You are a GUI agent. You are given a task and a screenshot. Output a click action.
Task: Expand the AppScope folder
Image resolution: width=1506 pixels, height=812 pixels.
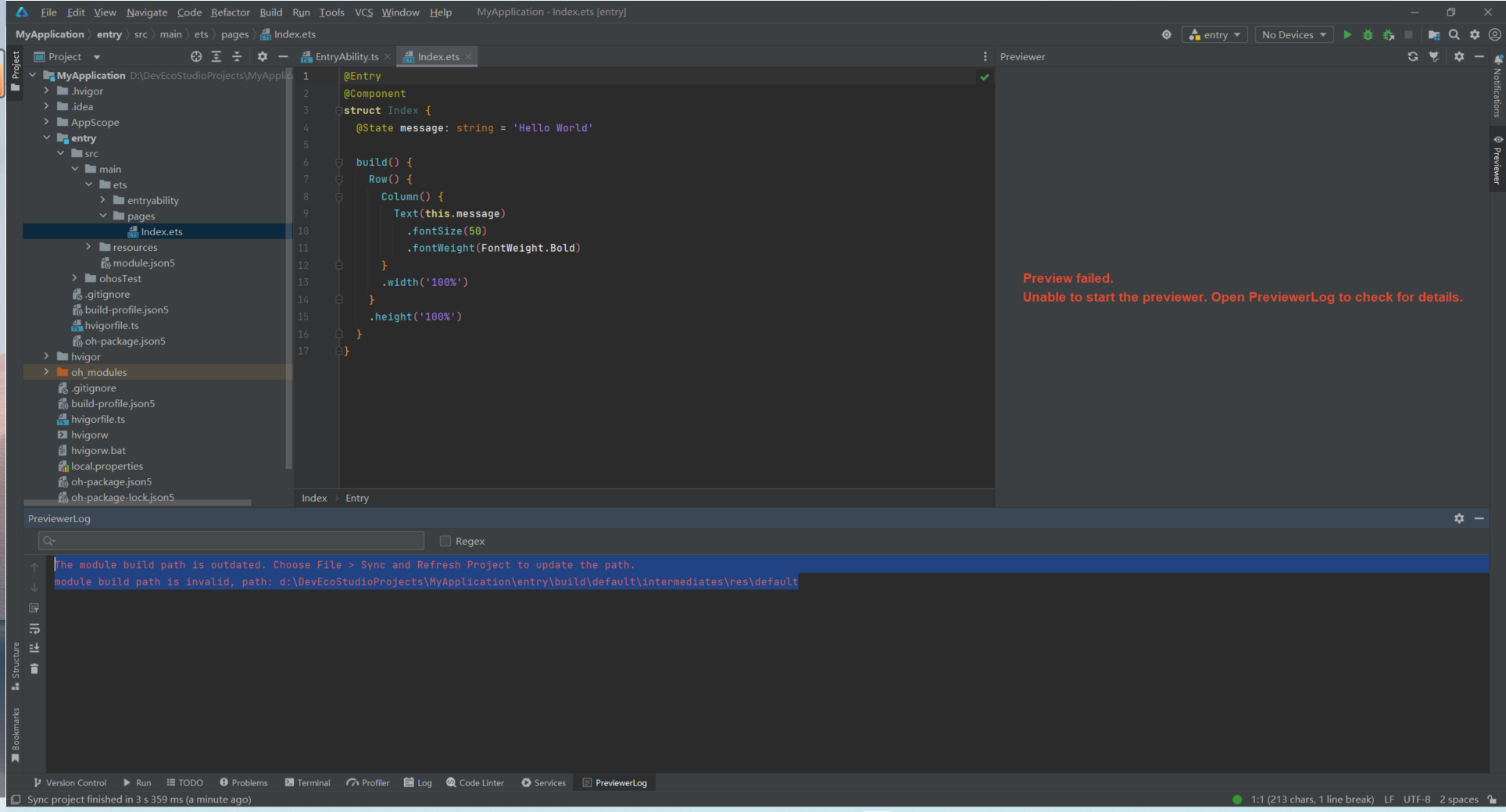coord(46,122)
